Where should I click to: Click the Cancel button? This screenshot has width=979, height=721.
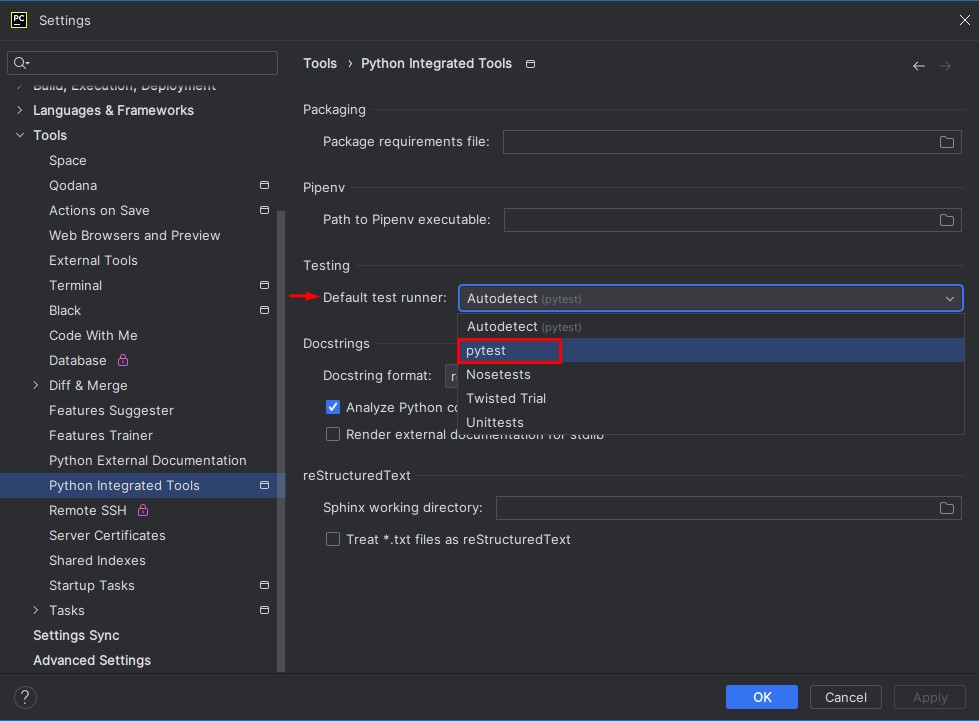coord(845,697)
